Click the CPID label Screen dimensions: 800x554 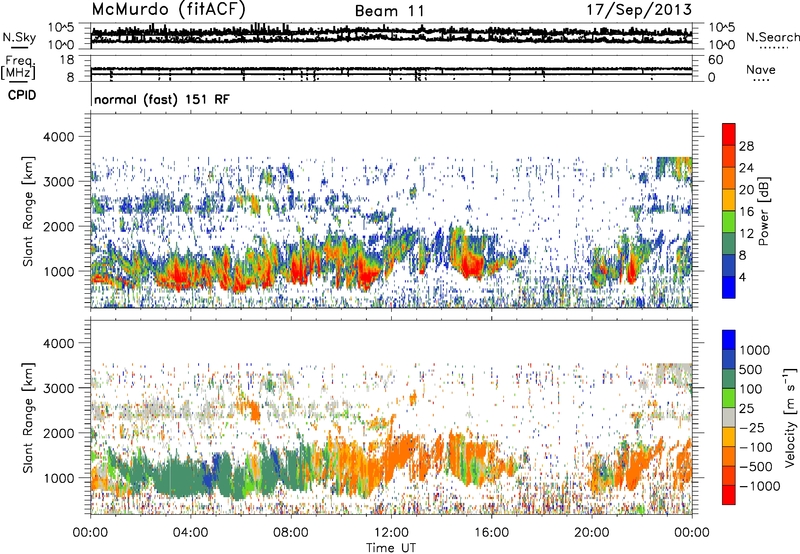[x=22, y=95]
